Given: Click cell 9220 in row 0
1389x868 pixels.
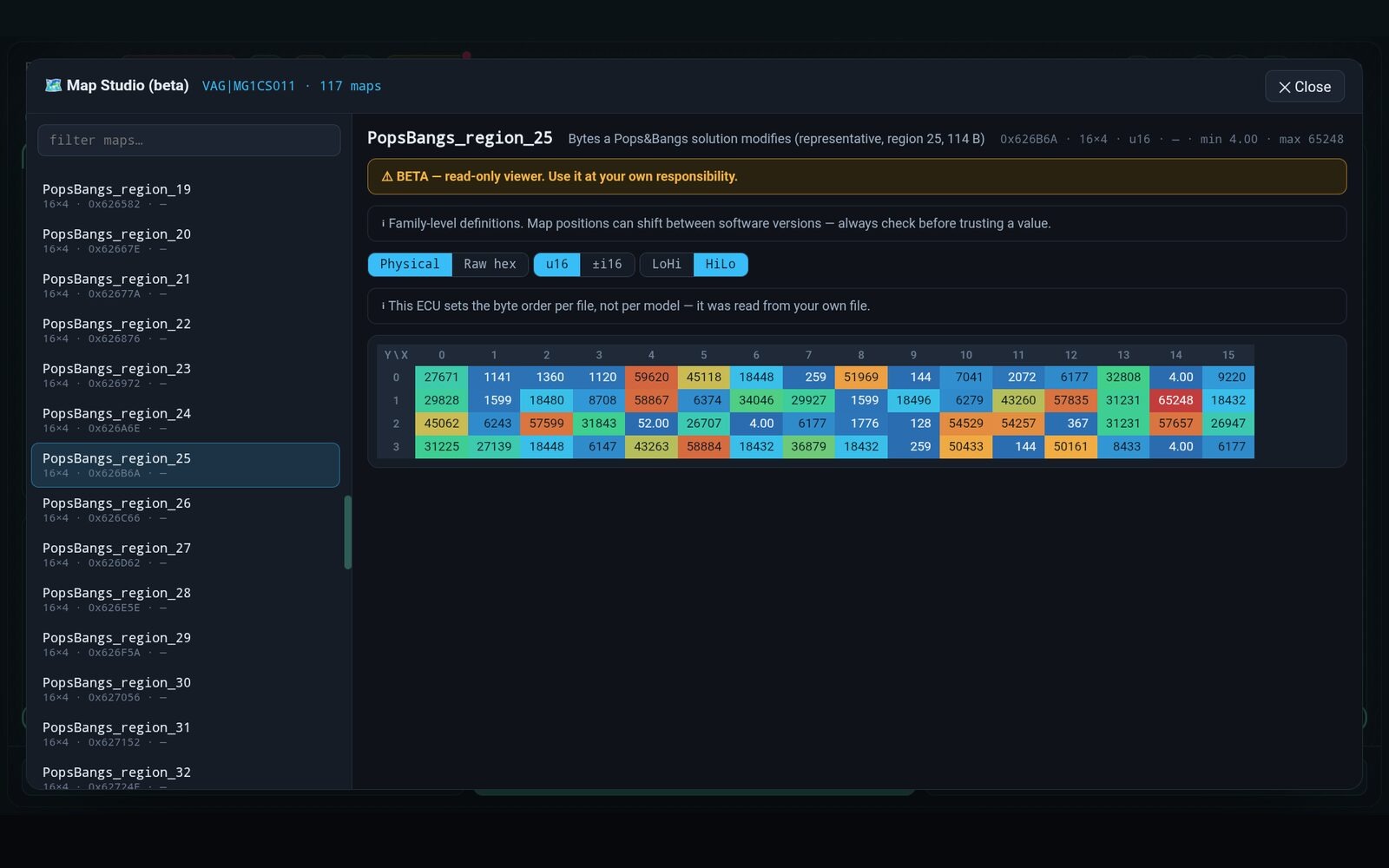Looking at the screenshot, I should tap(1228, 377).
